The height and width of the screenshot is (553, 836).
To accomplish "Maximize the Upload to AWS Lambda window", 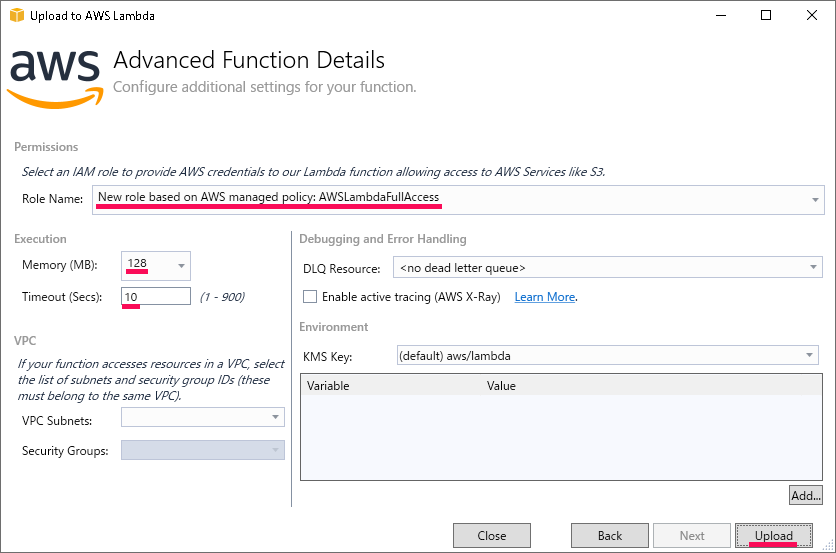I will [766, 15].
